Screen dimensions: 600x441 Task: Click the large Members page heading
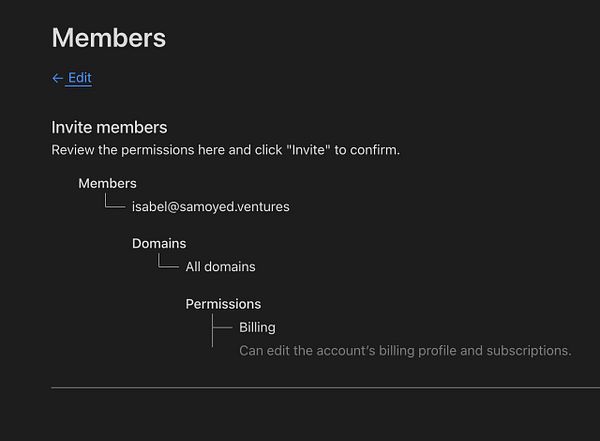point(109,38)
